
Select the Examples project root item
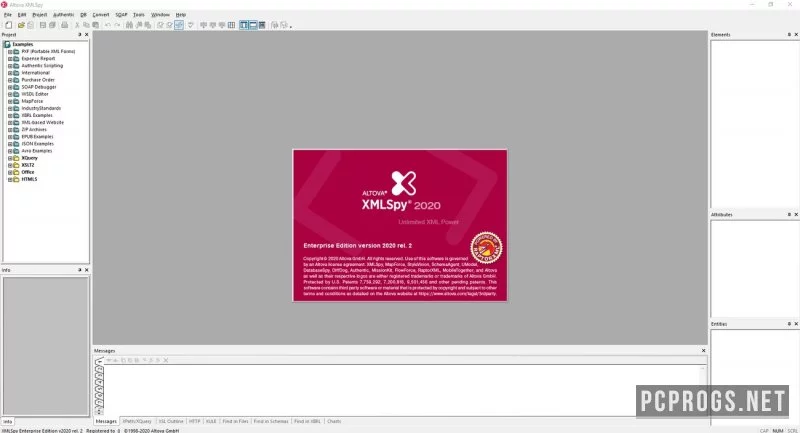[x=22, y=44]
